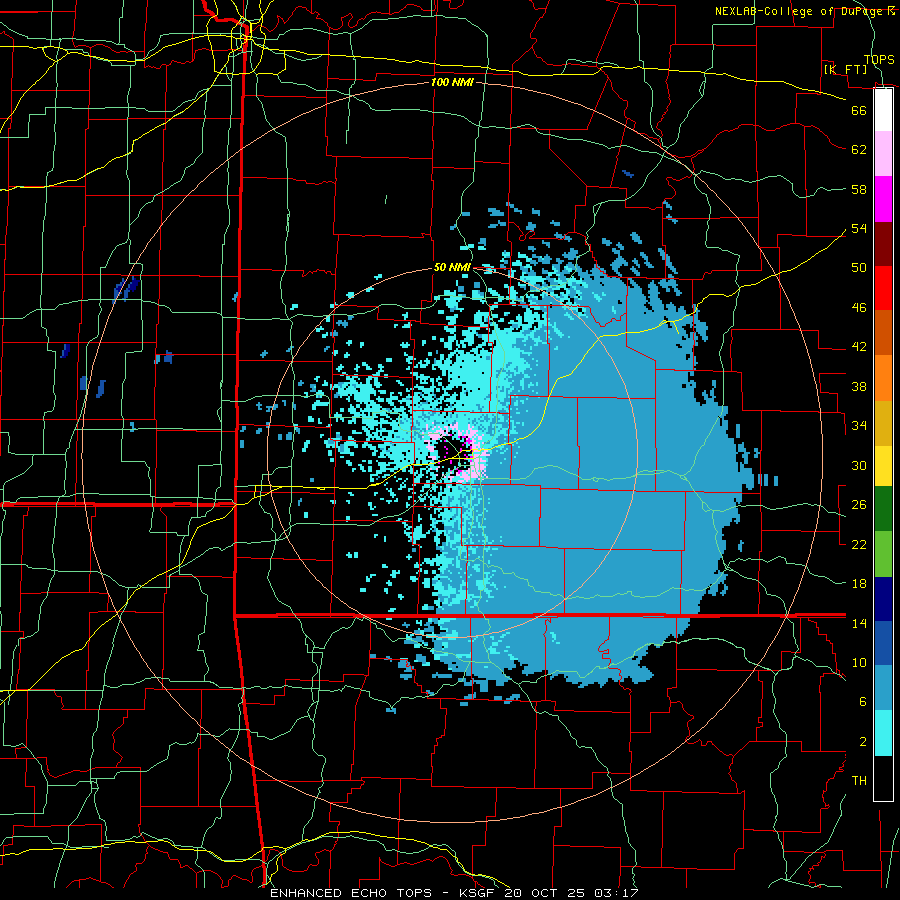The image size is (900, 900).
Task: Click the '50 NMI' range ring label
Action: tap(452, 267)
